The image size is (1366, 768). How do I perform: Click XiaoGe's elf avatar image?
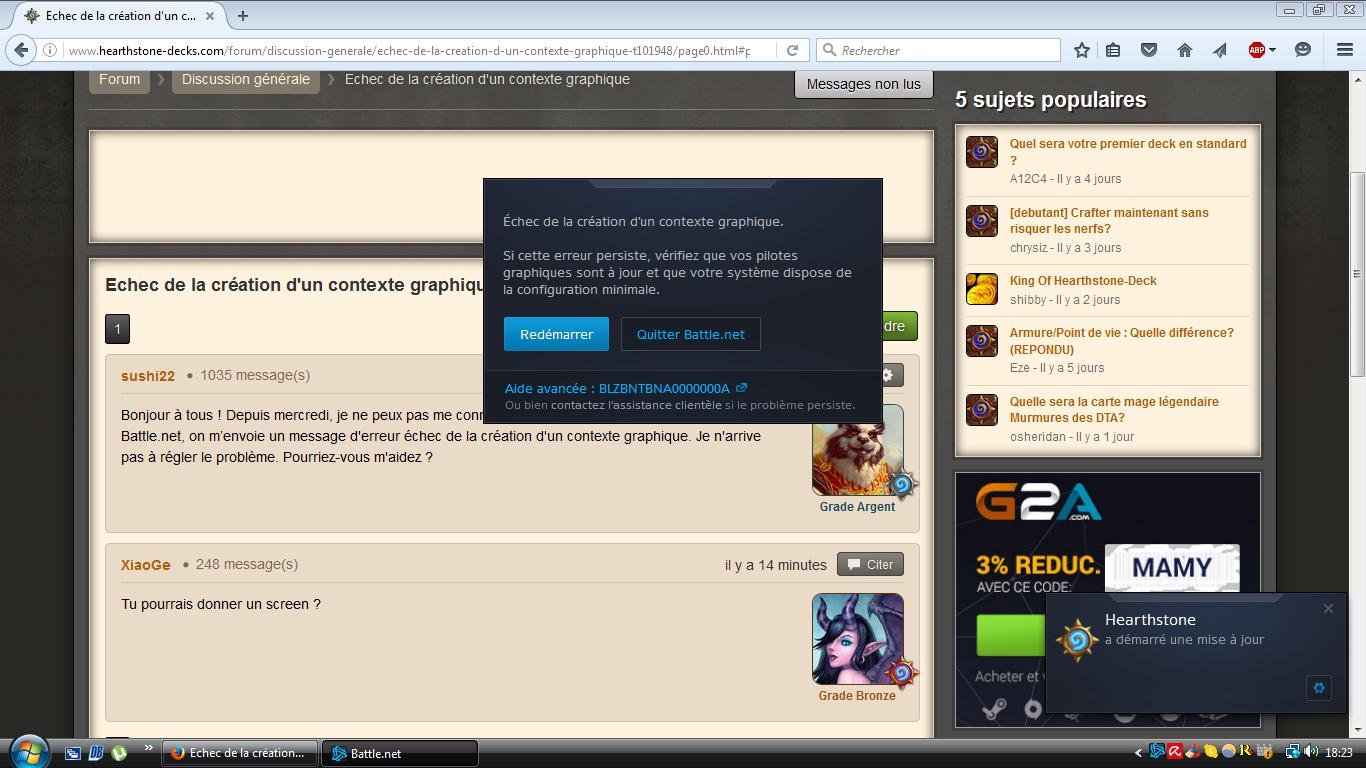[x=858, y=639]
